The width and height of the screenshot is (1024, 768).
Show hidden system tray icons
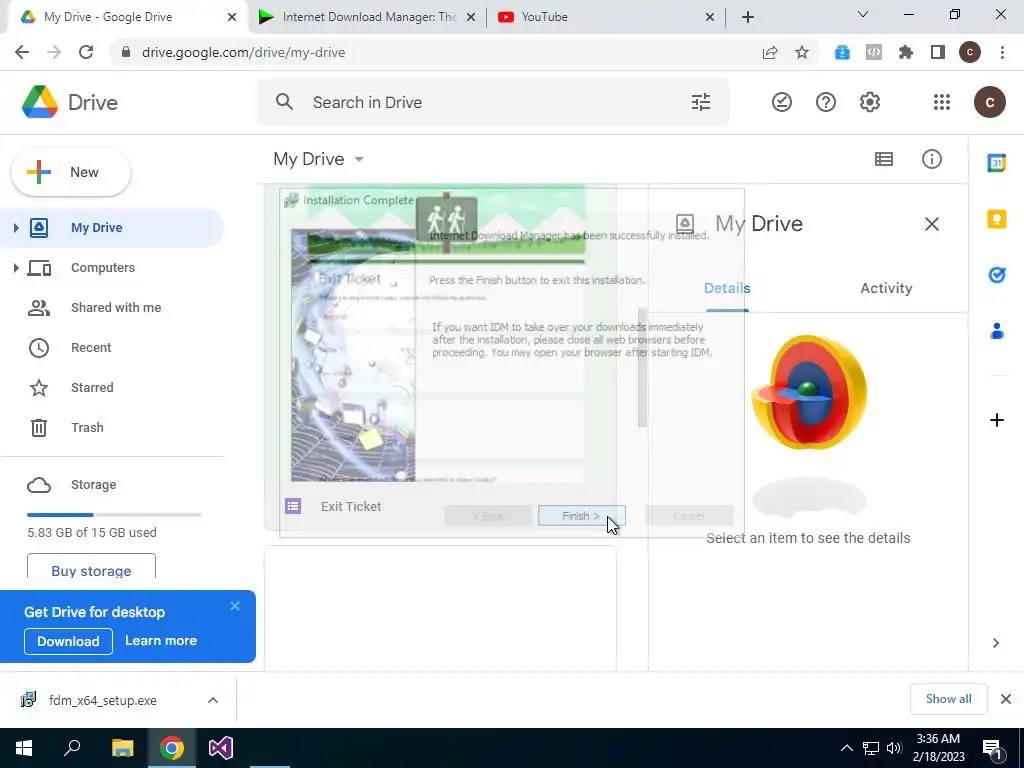click(x=846, y=748)
